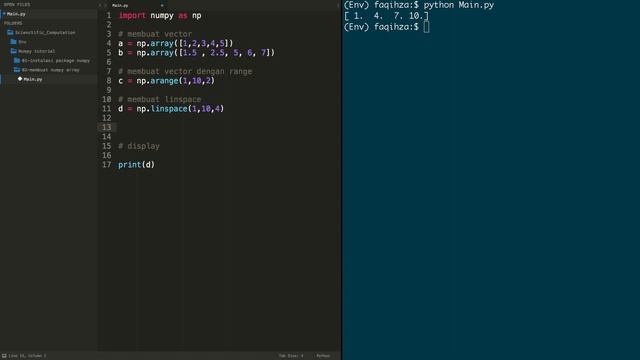The height and width of the screenshot is (360, 640).
Task: Click 'array' in line 4 assignment
Action: pyautogui.click(x=162, y=43)
